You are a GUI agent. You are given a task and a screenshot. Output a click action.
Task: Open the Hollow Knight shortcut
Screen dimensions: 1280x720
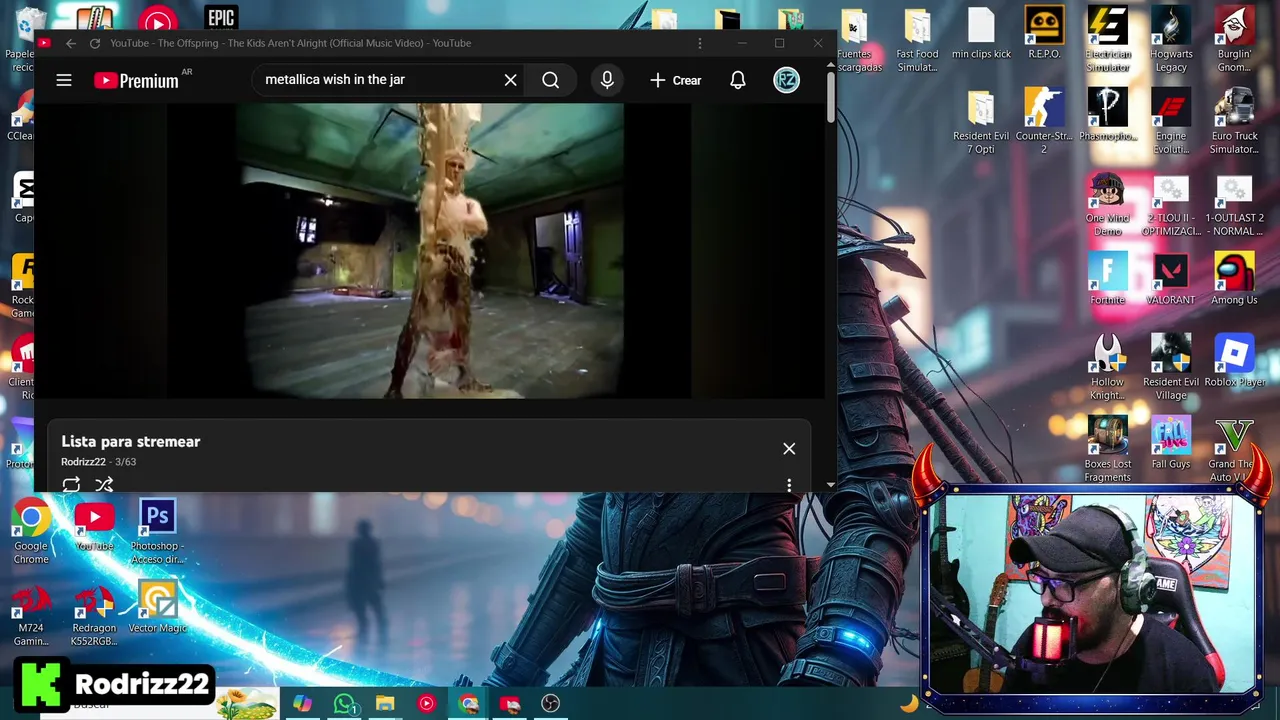click(1107, 368)
